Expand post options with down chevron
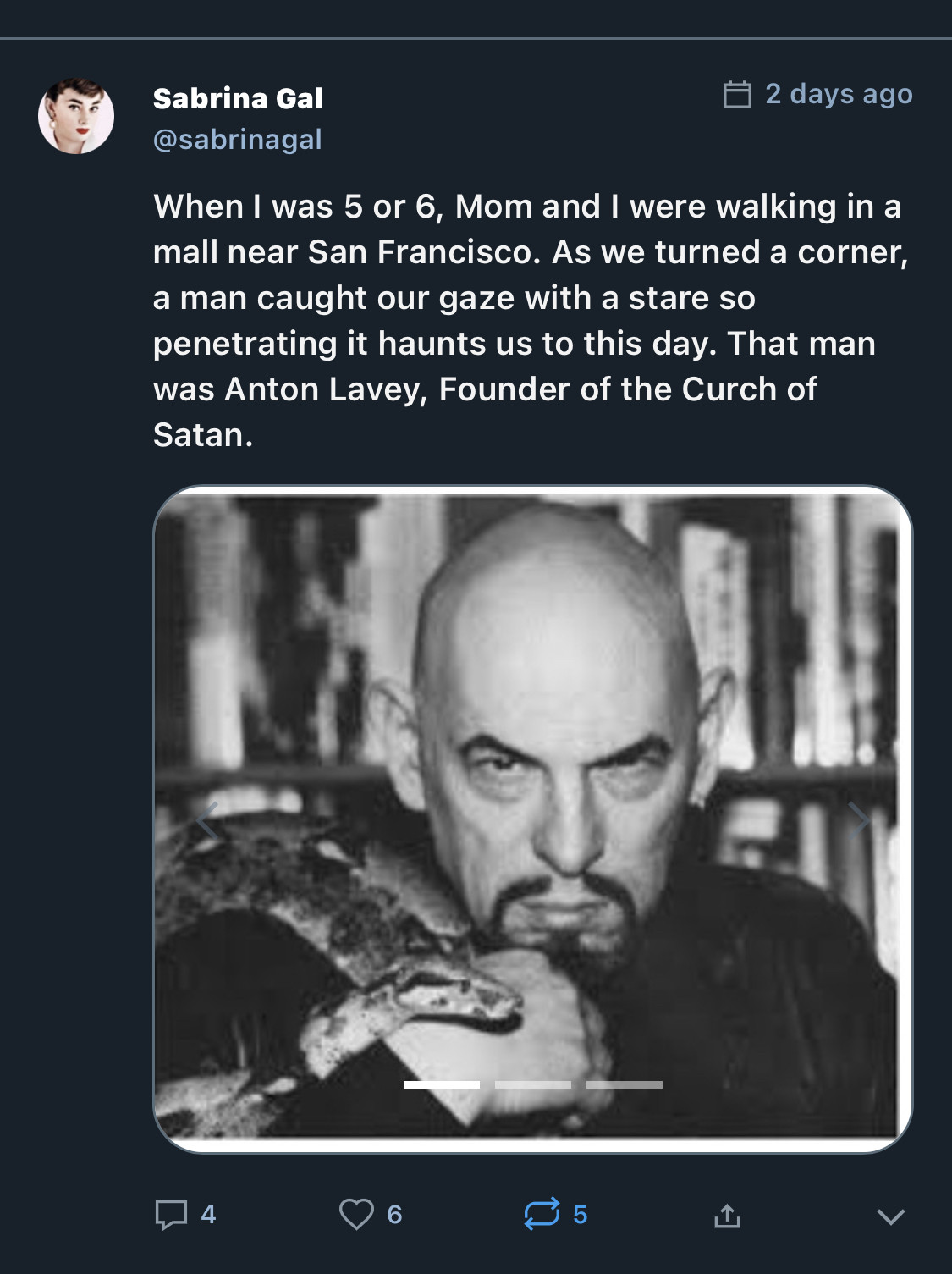Viewport: 952px width, 1274px height. coord(890,1216)
